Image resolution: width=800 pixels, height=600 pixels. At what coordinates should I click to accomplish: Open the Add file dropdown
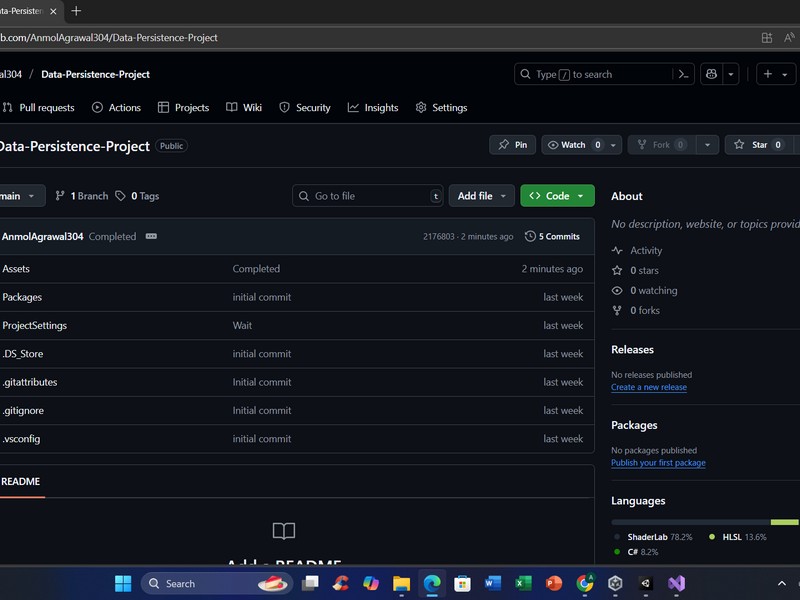click(481, 196)
